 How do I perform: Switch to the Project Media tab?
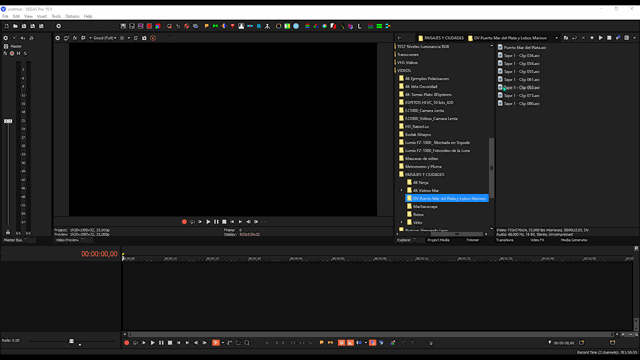pyautogui.click(x=438, y=240)
